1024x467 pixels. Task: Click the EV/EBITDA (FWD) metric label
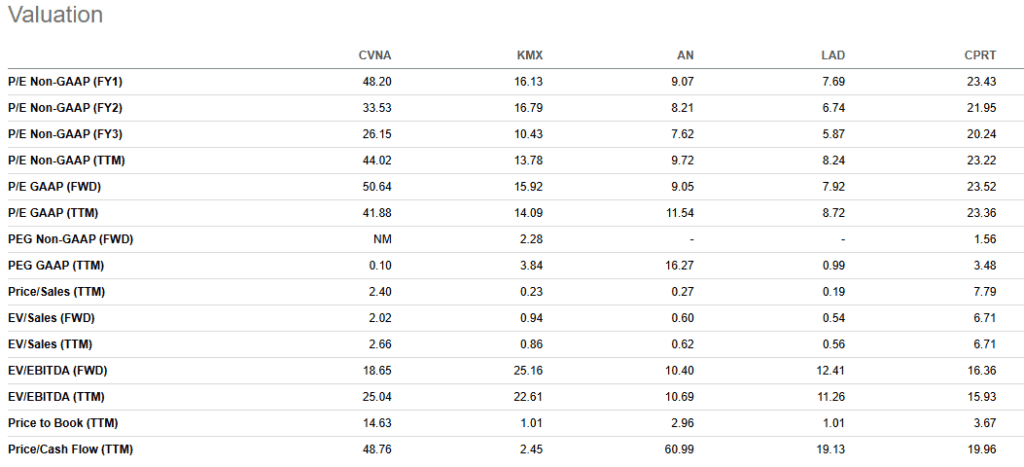58,370
